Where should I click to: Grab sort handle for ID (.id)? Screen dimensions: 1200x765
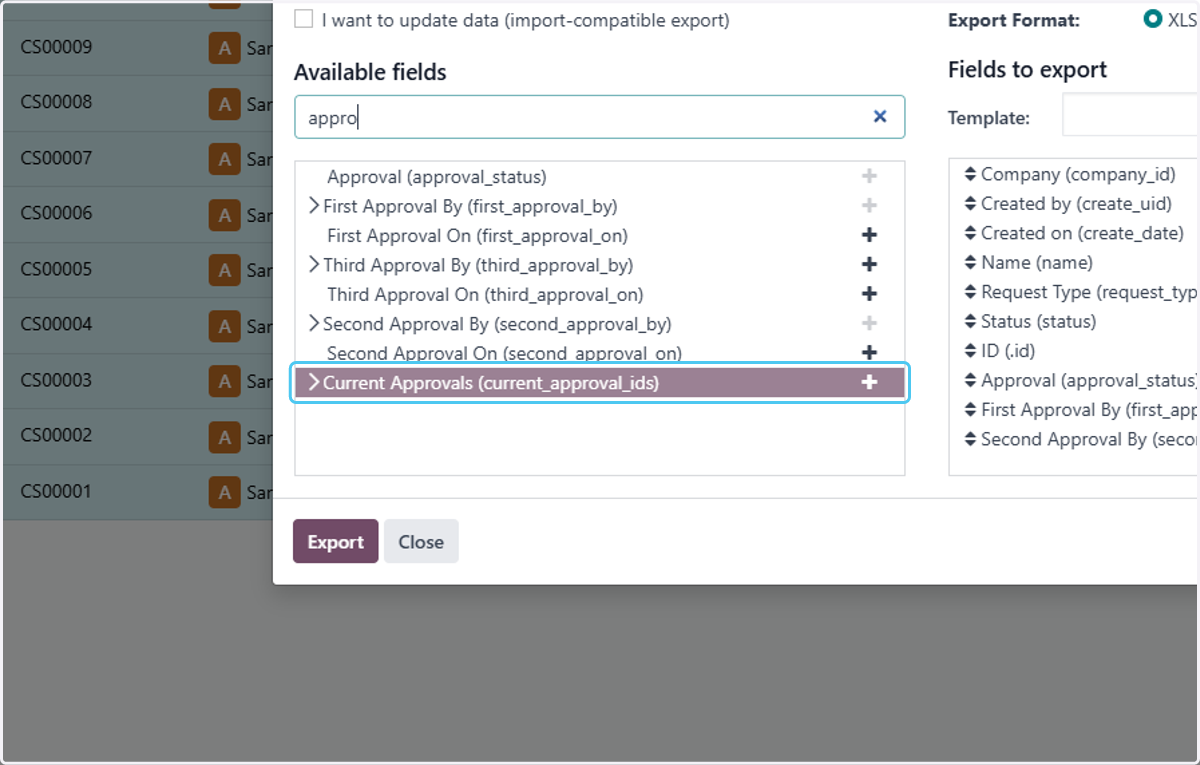[970, 351]
